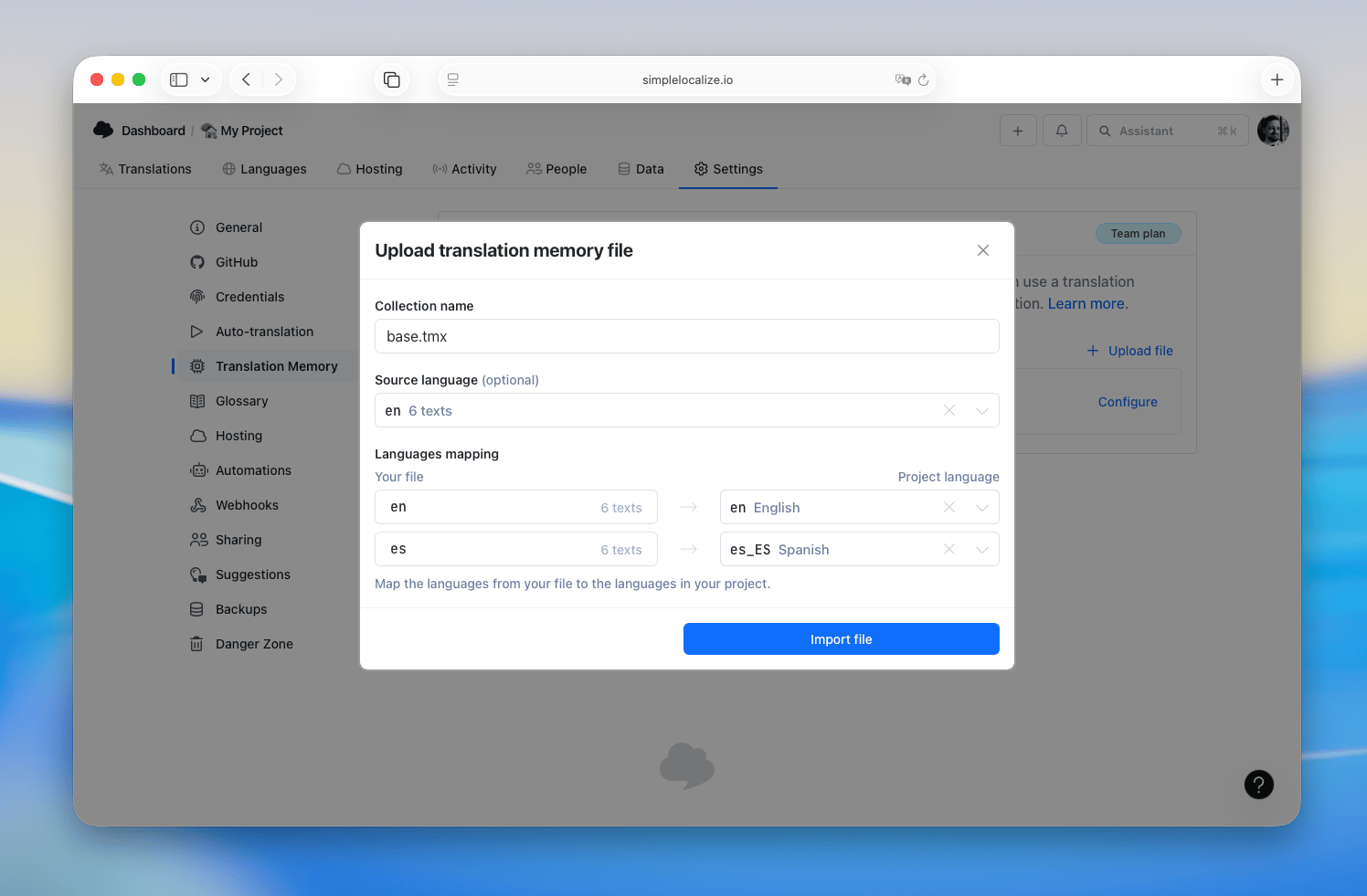This screenshot has height=896, width=1367.
Task: Switch to the Translations tab
Action: (145, 169)
